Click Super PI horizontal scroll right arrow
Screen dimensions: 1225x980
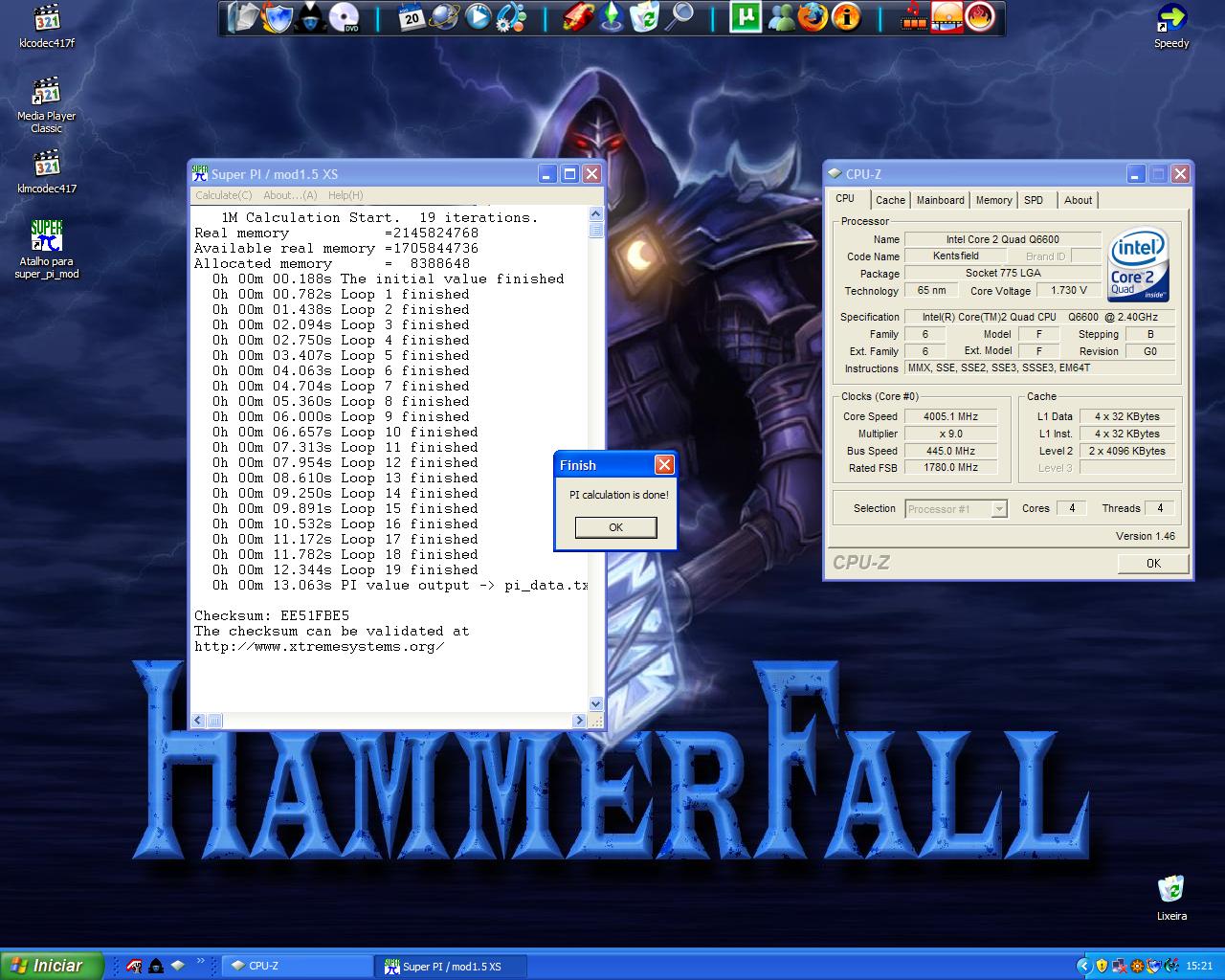[x=580, y=721]
